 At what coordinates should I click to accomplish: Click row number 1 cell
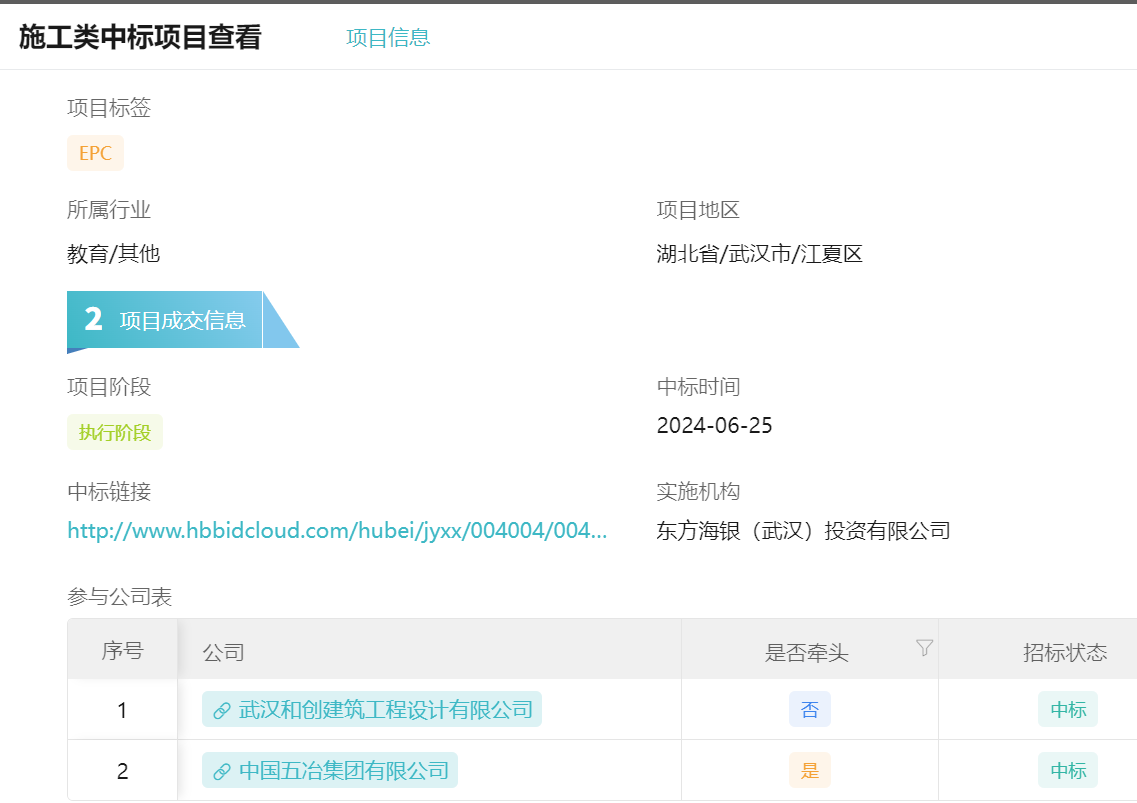coord(123,709)
